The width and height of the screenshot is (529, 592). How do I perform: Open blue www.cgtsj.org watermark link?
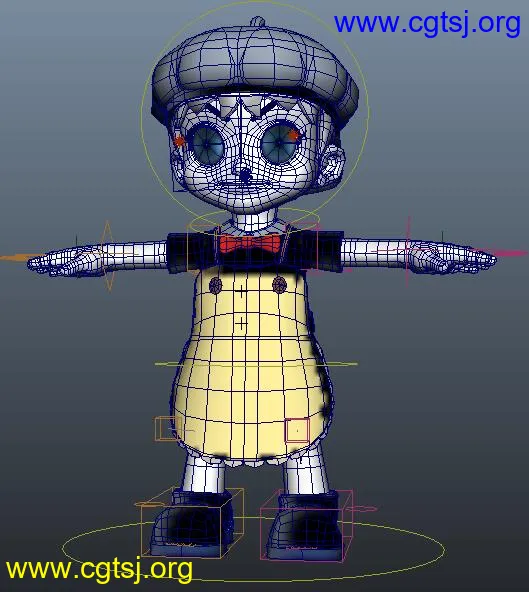427,24
